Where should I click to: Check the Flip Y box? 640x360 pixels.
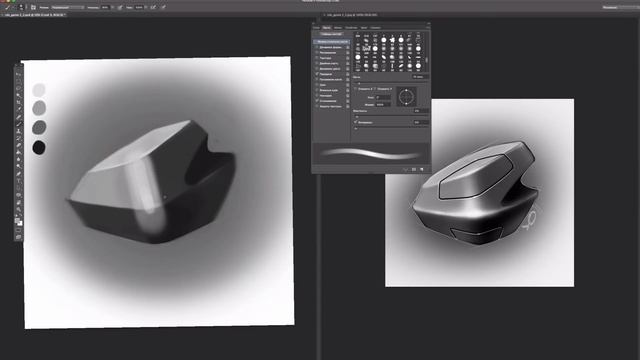[375, 89]
